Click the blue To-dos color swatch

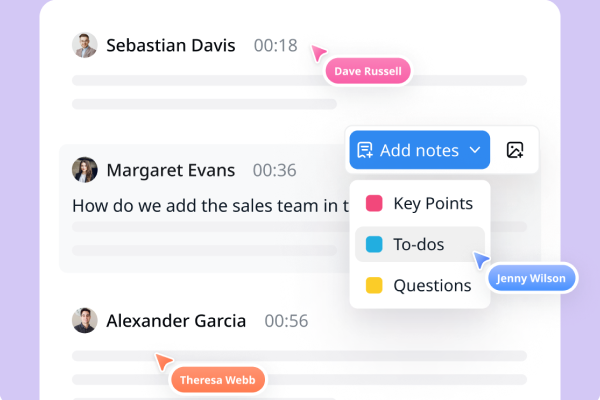point(374,244)
